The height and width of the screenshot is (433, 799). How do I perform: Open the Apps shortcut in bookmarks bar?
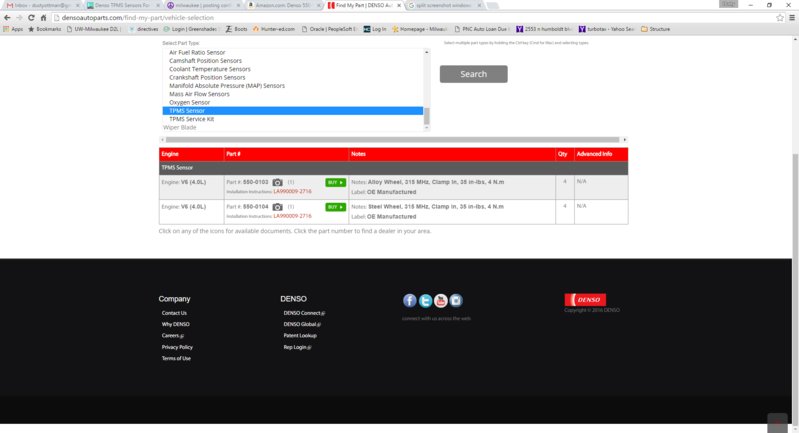13,29
